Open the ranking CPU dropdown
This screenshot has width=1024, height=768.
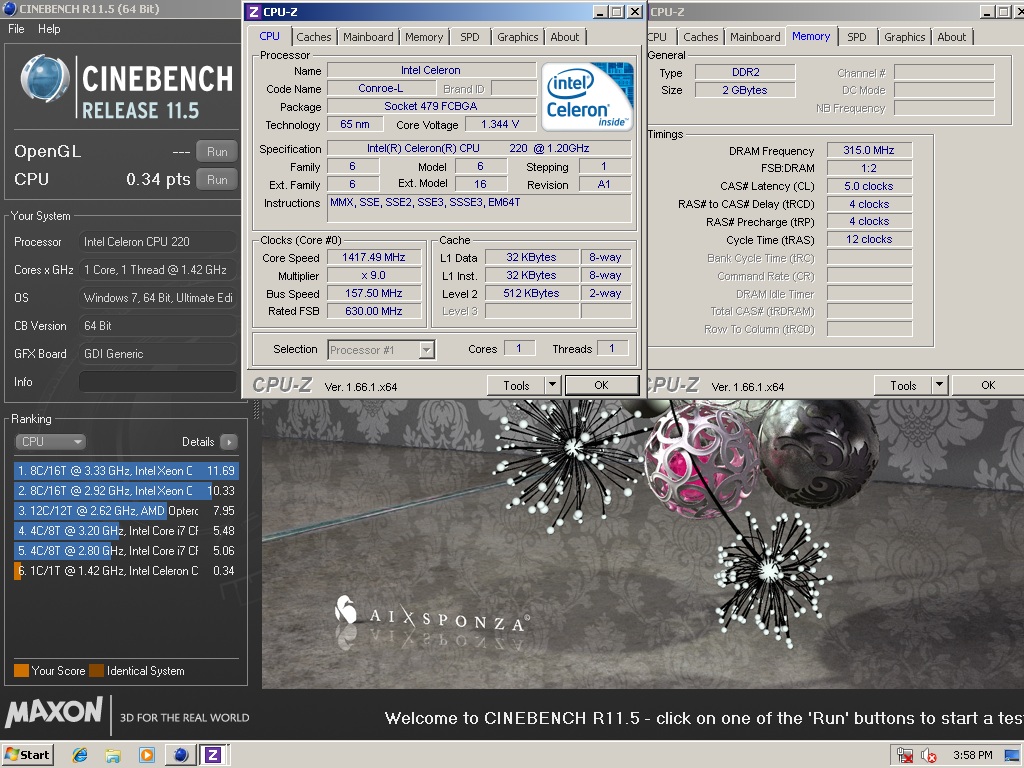50,442
